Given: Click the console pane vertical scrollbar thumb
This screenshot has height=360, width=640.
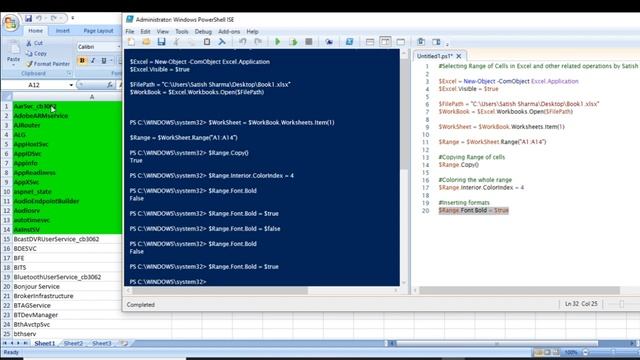Looking at the screenshot, I should point(404,113).
